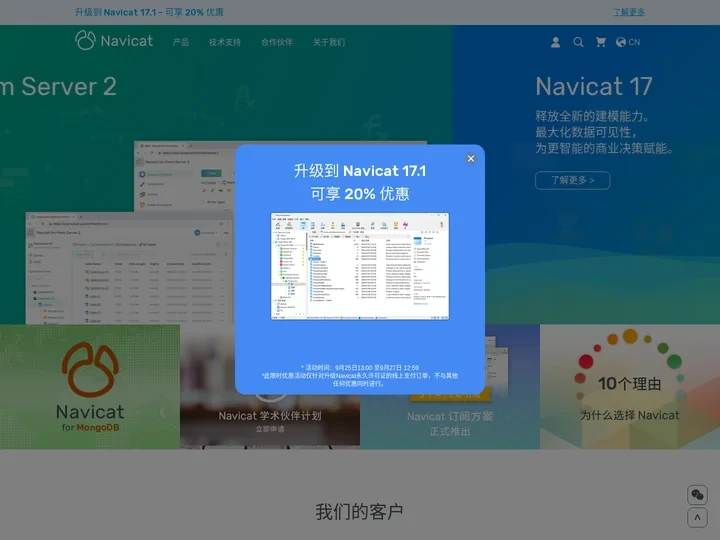
Task: Open the 技术支持 menu
Action: click(225, 42)
